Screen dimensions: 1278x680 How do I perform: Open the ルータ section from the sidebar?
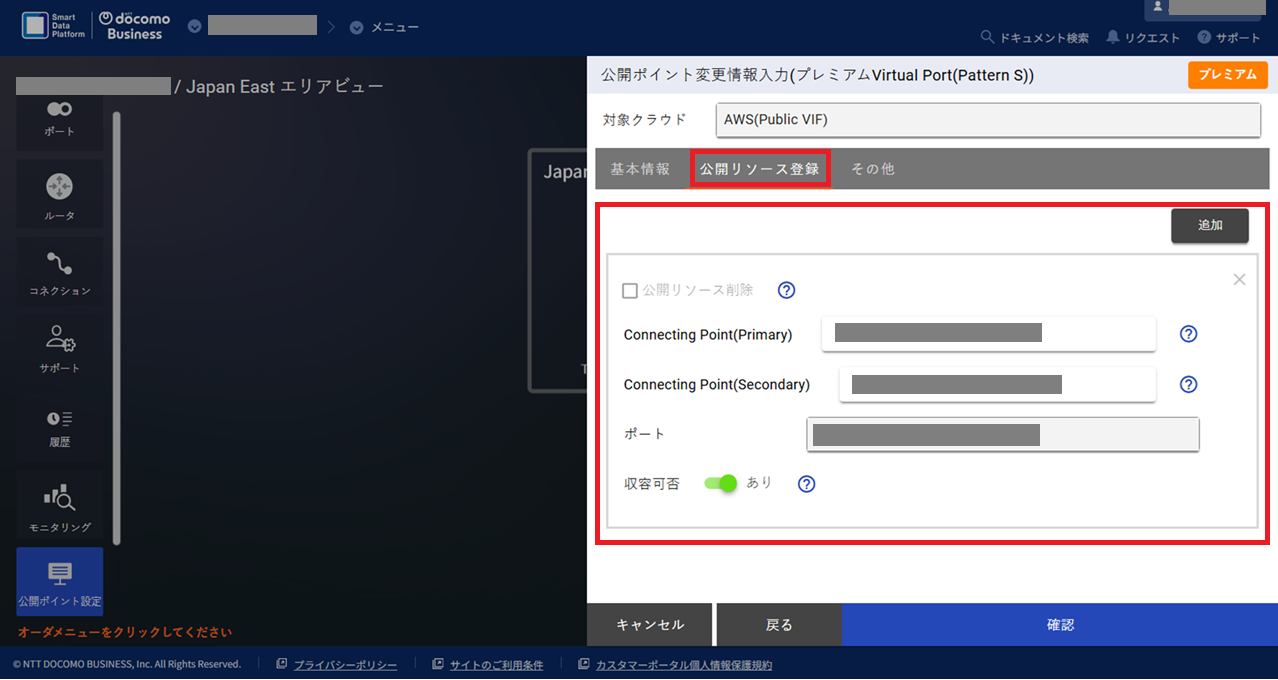point(59,192)
